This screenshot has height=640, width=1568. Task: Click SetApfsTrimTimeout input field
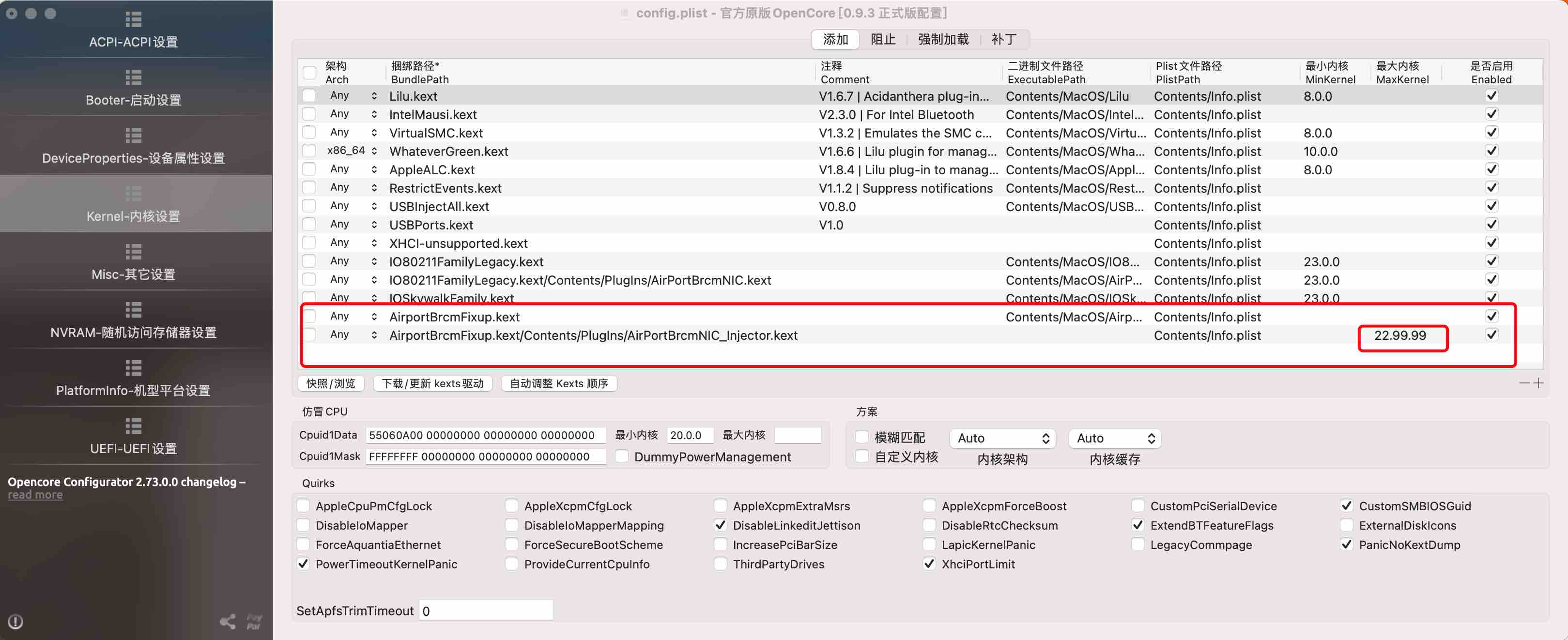pos(486,611)
